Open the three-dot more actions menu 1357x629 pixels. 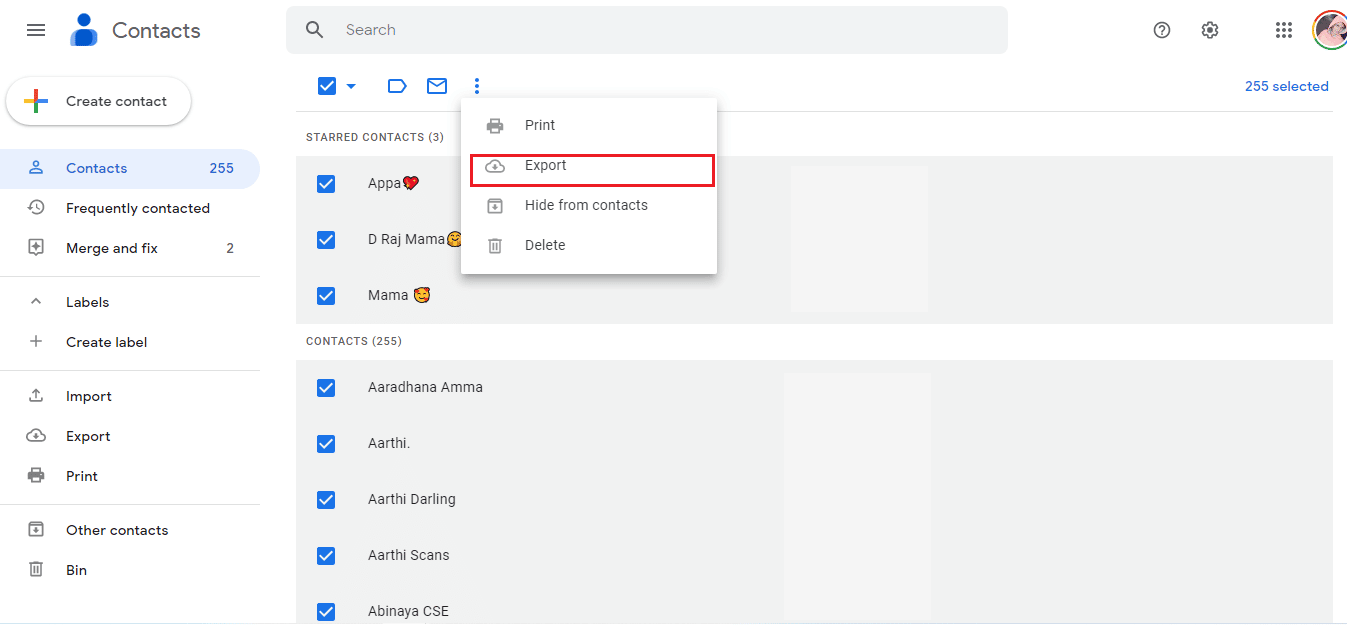(477, 86)
